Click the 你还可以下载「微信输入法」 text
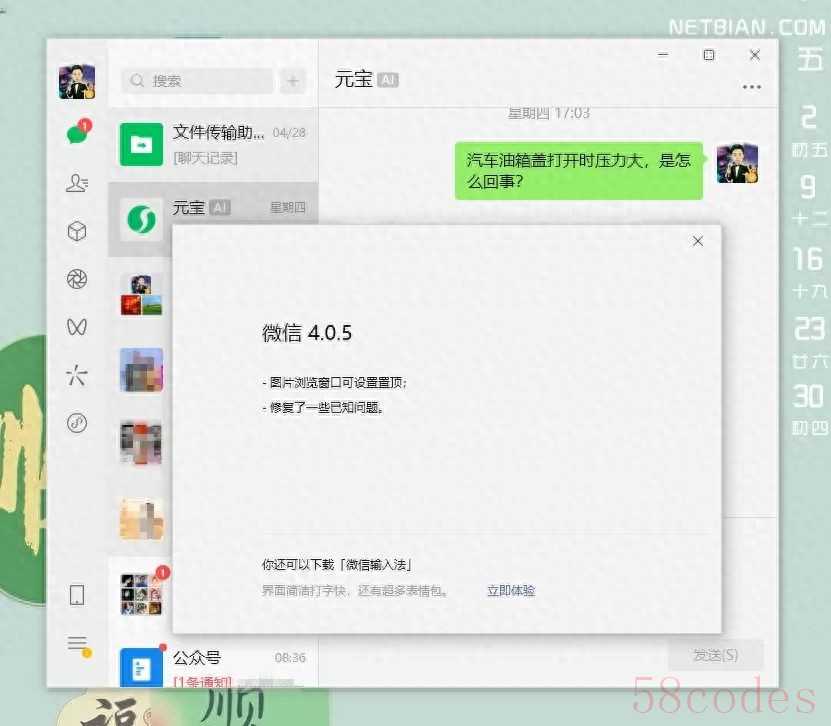Screen dimensions: 831x726 (337, 565)
